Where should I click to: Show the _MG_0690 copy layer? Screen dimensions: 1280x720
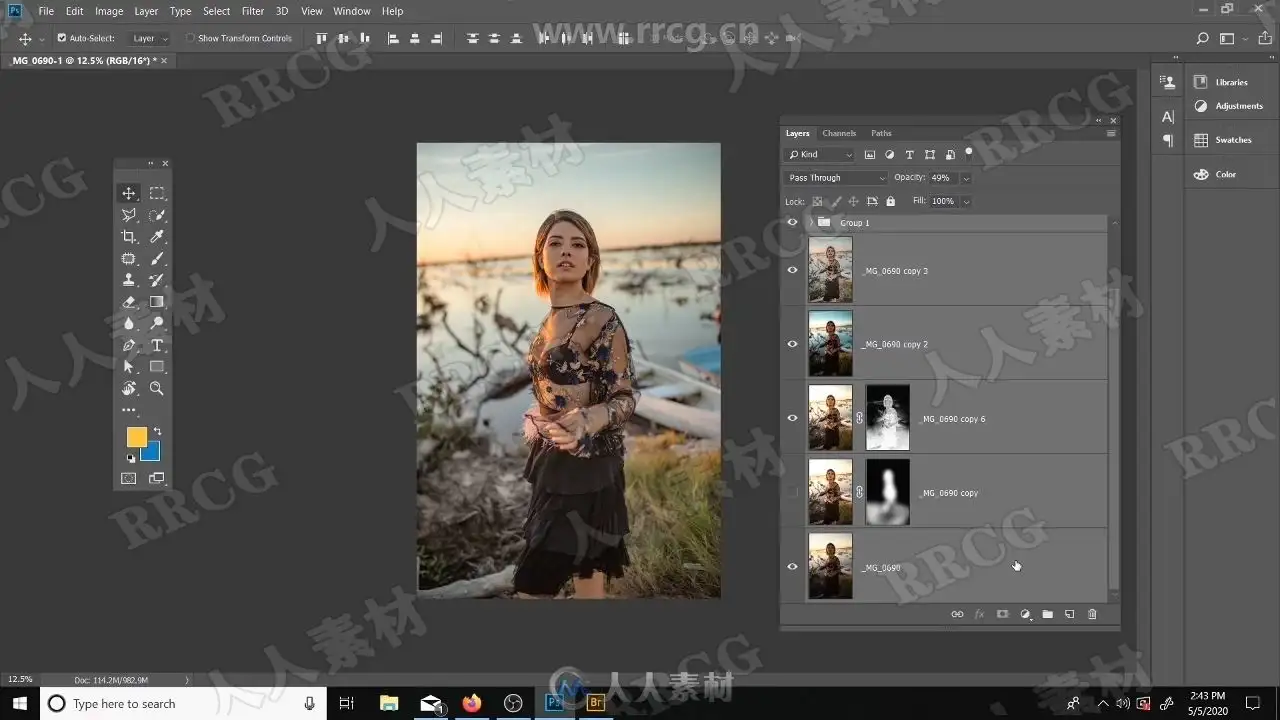(x=793, y=492)
